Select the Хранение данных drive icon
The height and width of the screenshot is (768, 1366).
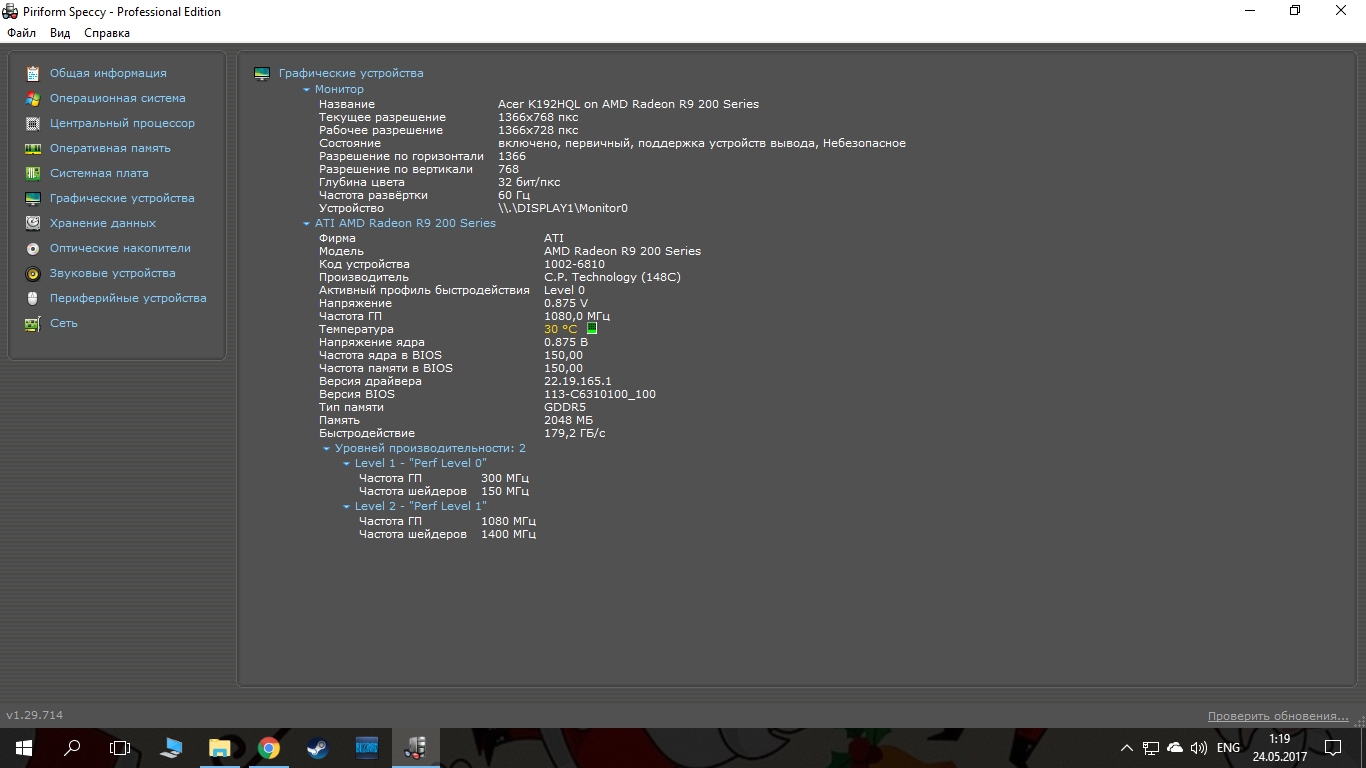coord(33,223)
